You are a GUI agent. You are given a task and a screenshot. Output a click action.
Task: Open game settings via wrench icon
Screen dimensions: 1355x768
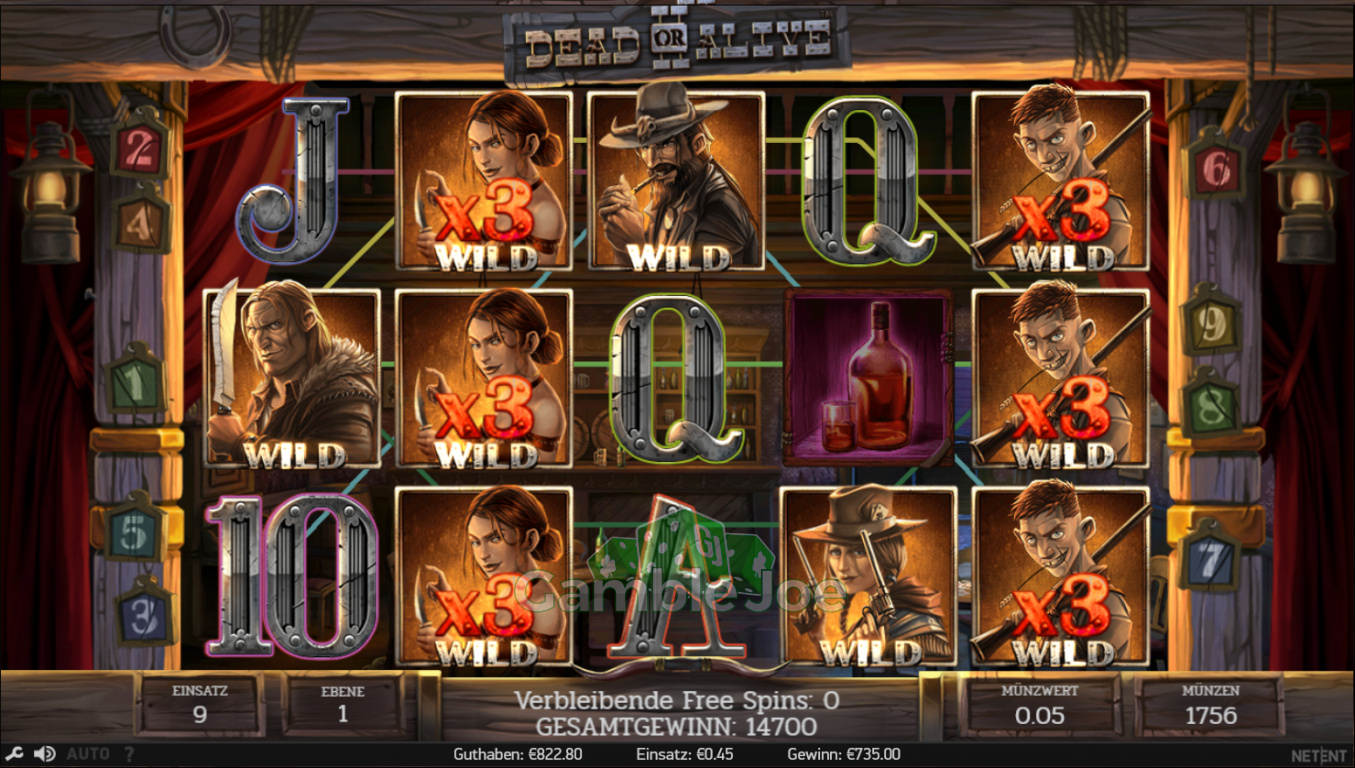coord(15,754)
